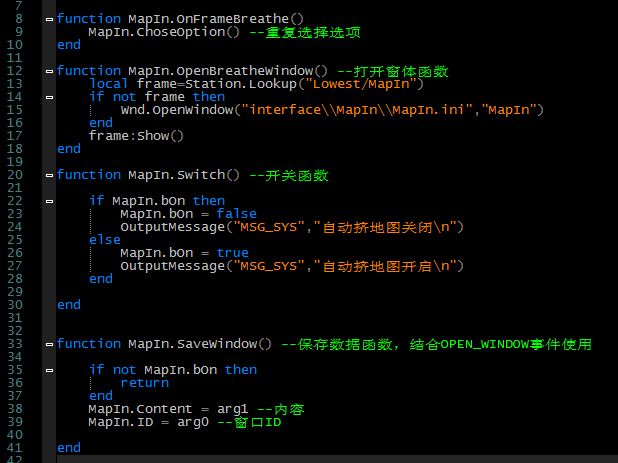Click the 'false' keyword on line 23
Image resolution: width=618 pixels, height=463 pixels.
(236, 214)
